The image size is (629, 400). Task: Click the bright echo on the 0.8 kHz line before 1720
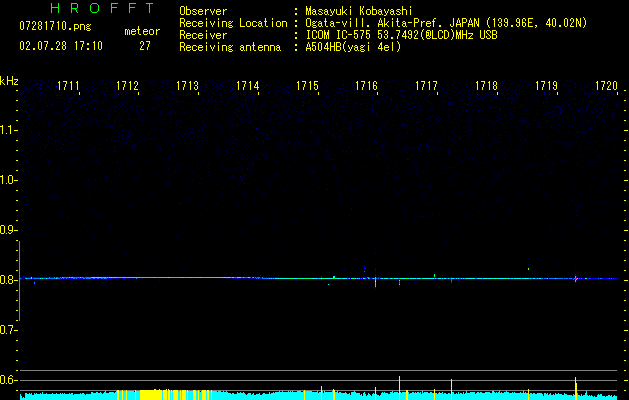(576, 278)
